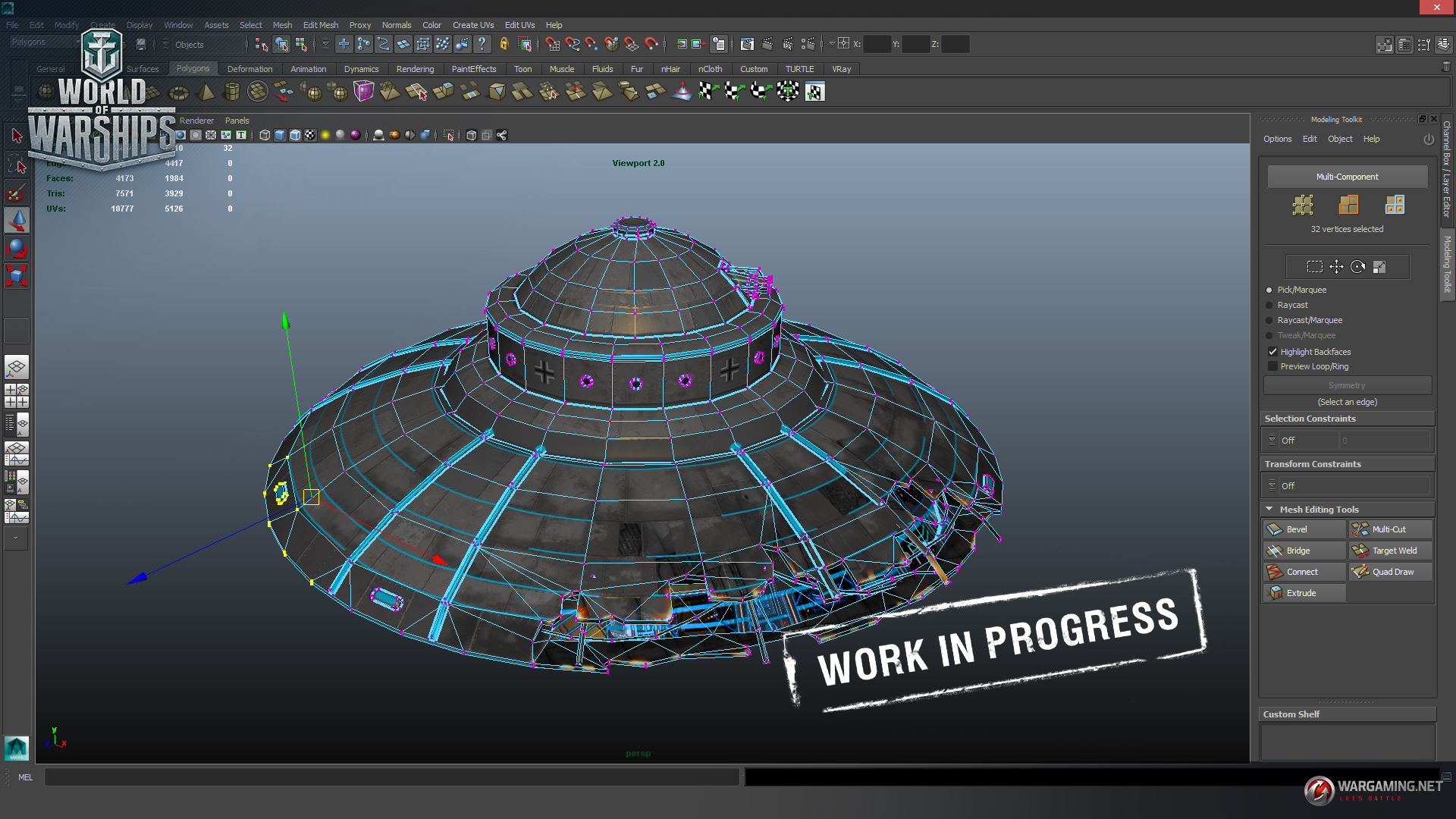
Task: Click scale icon in Modeling Toolkit
Action: (x=1379, y=267)
